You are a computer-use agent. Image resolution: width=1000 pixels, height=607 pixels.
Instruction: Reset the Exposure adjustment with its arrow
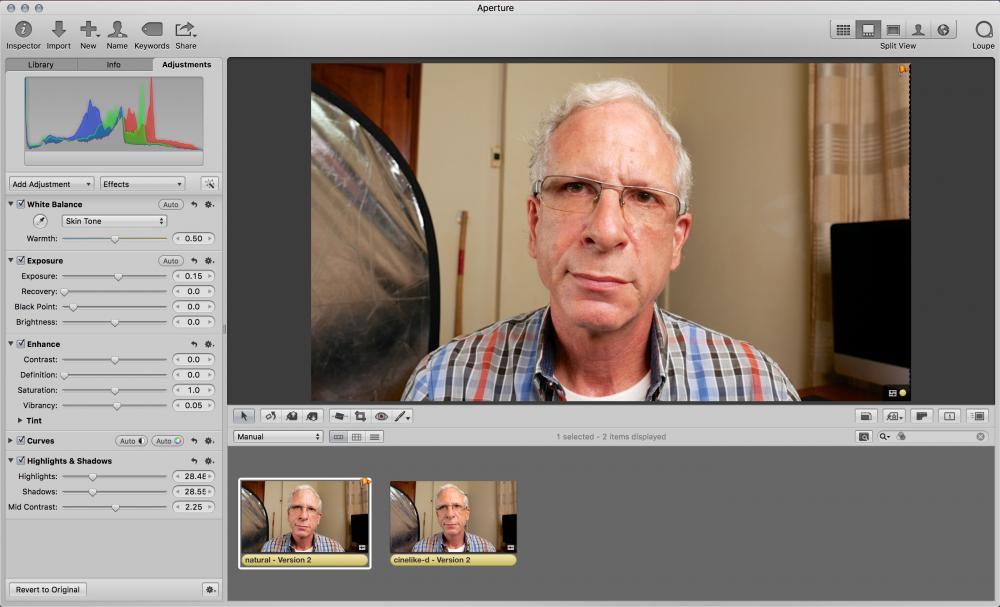[x=194, y=261]
